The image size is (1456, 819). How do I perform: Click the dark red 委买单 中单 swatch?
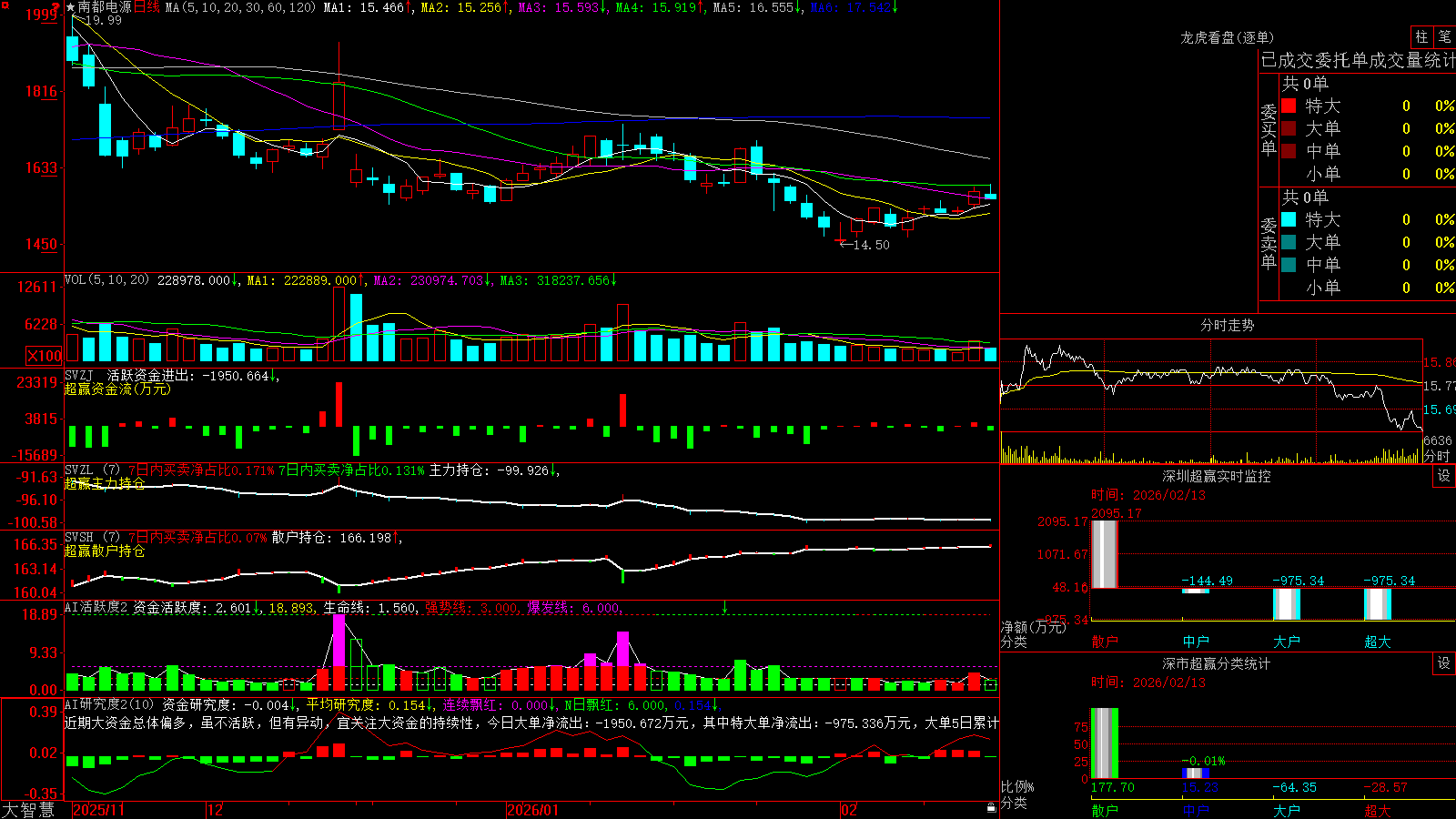pyautogui.click(x=1289, y=151)
